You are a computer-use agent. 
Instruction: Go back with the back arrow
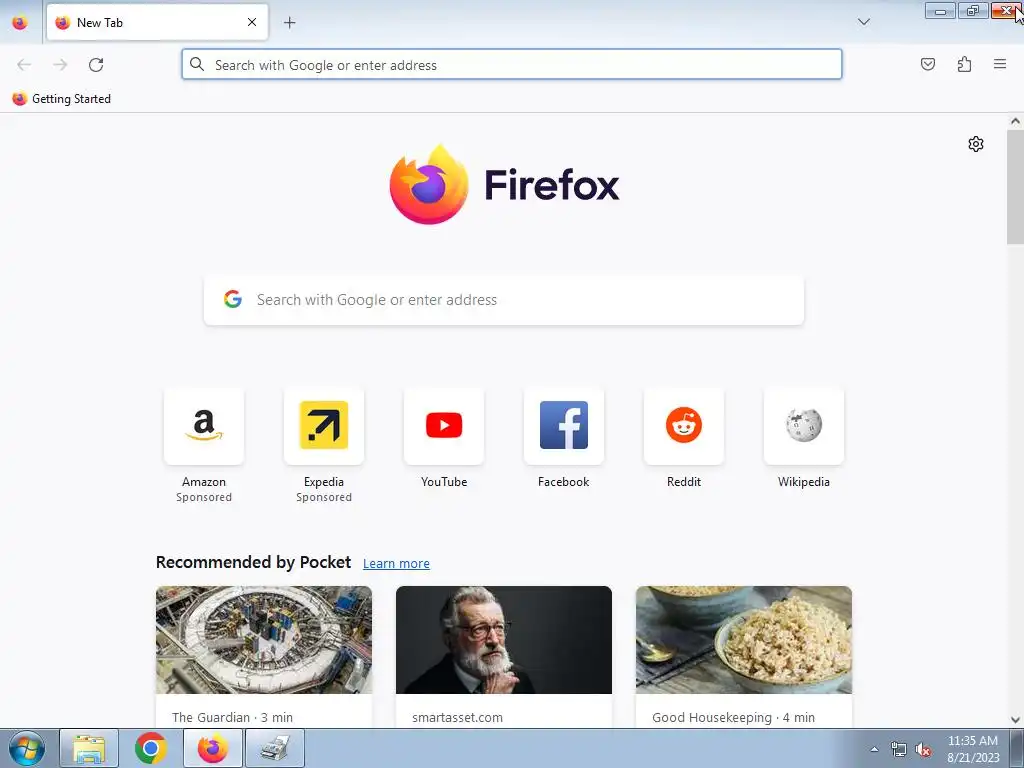tap(24, 65)
